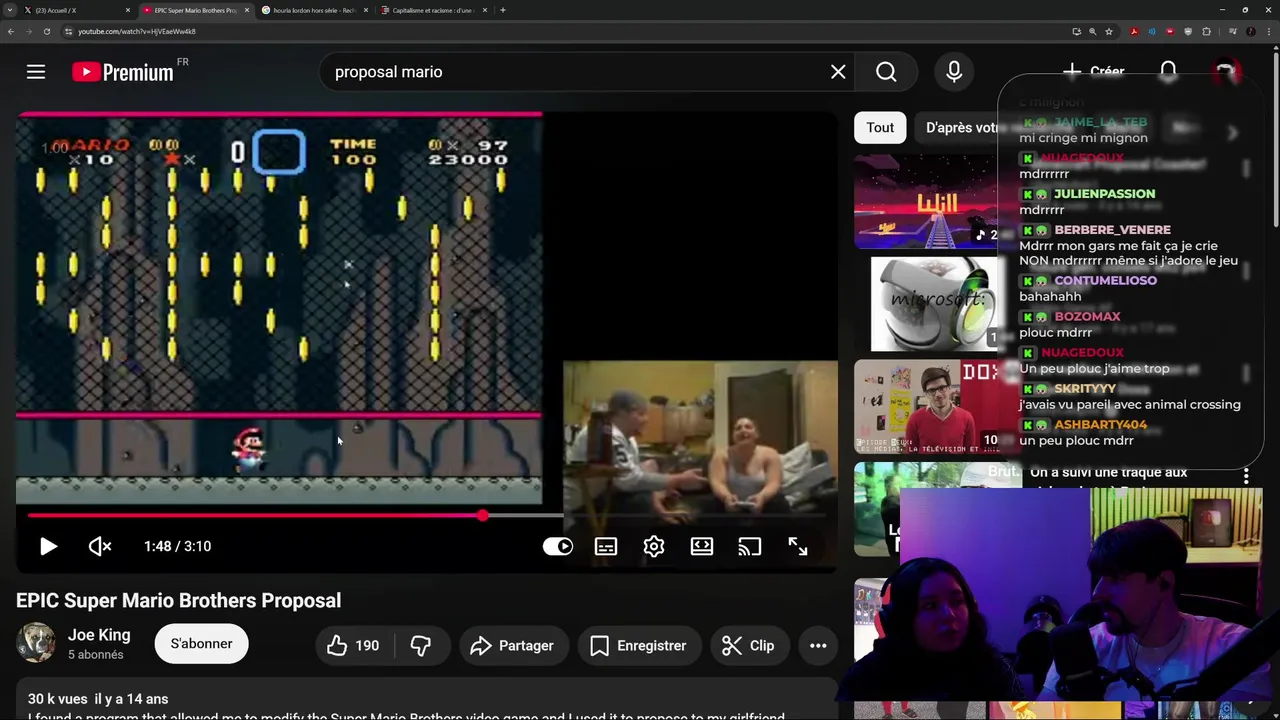This screenshot has height=720, width=1280.
Task: Unmute the video volume
Action: (100, 546)
